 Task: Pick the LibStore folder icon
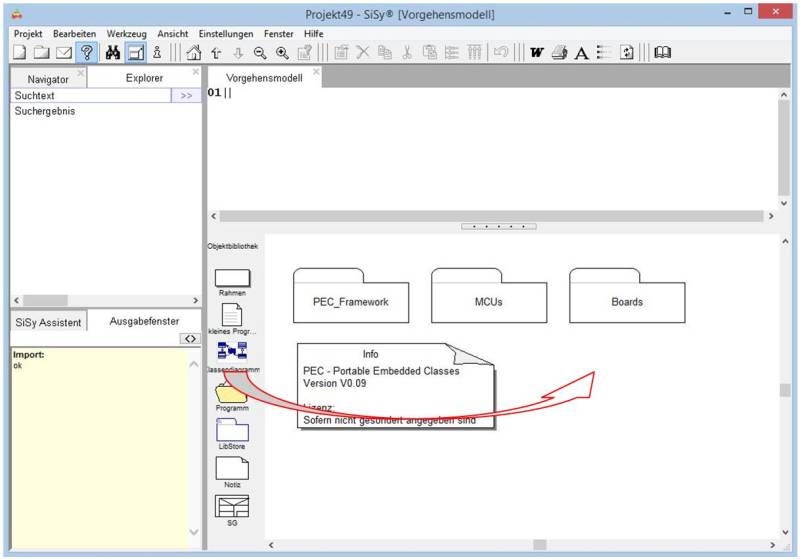point(232,431)
